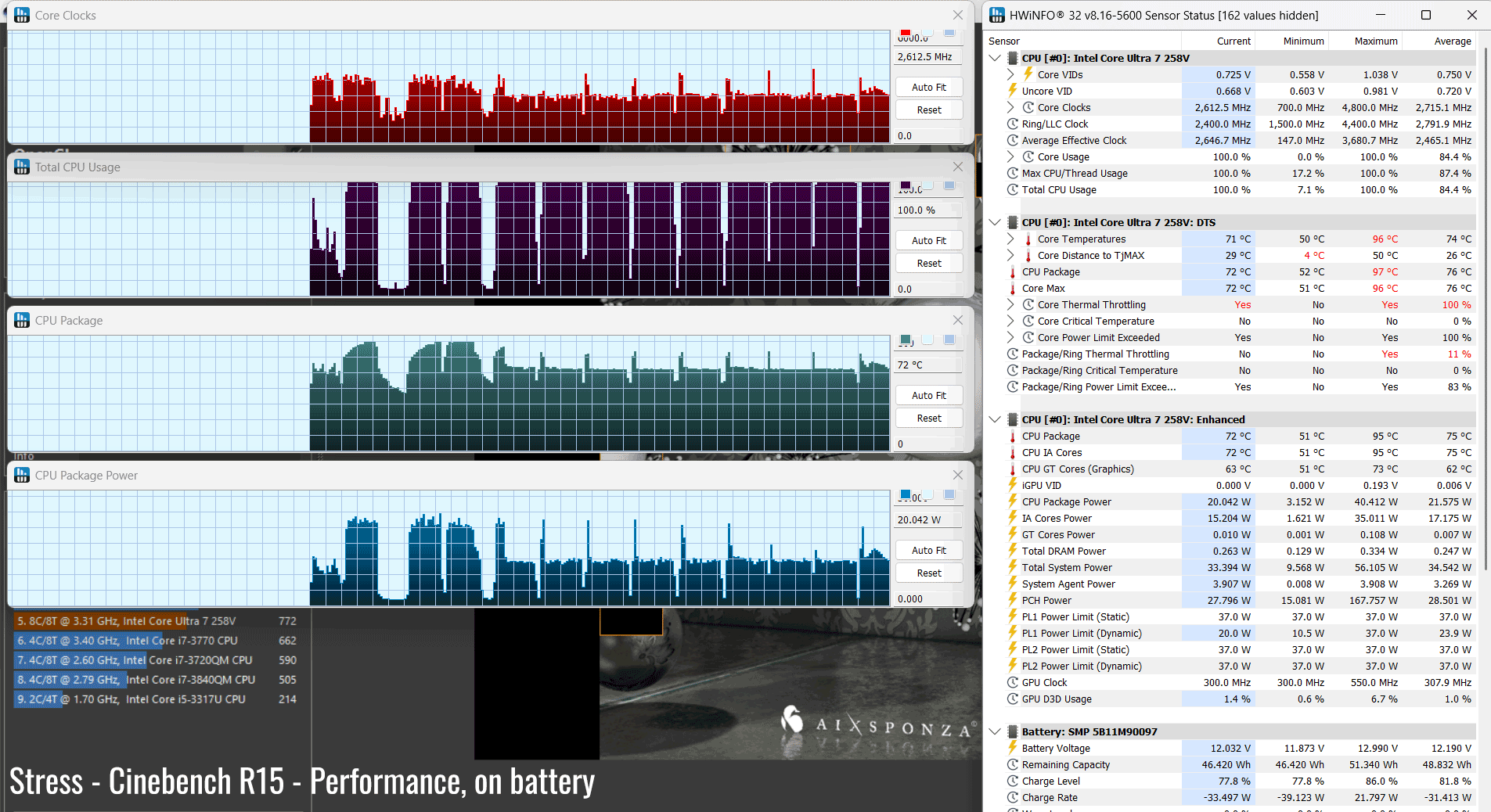Select the lightning icon beside Total DRAM Power
1491x812 pixels.
[x=1013, y=551]
